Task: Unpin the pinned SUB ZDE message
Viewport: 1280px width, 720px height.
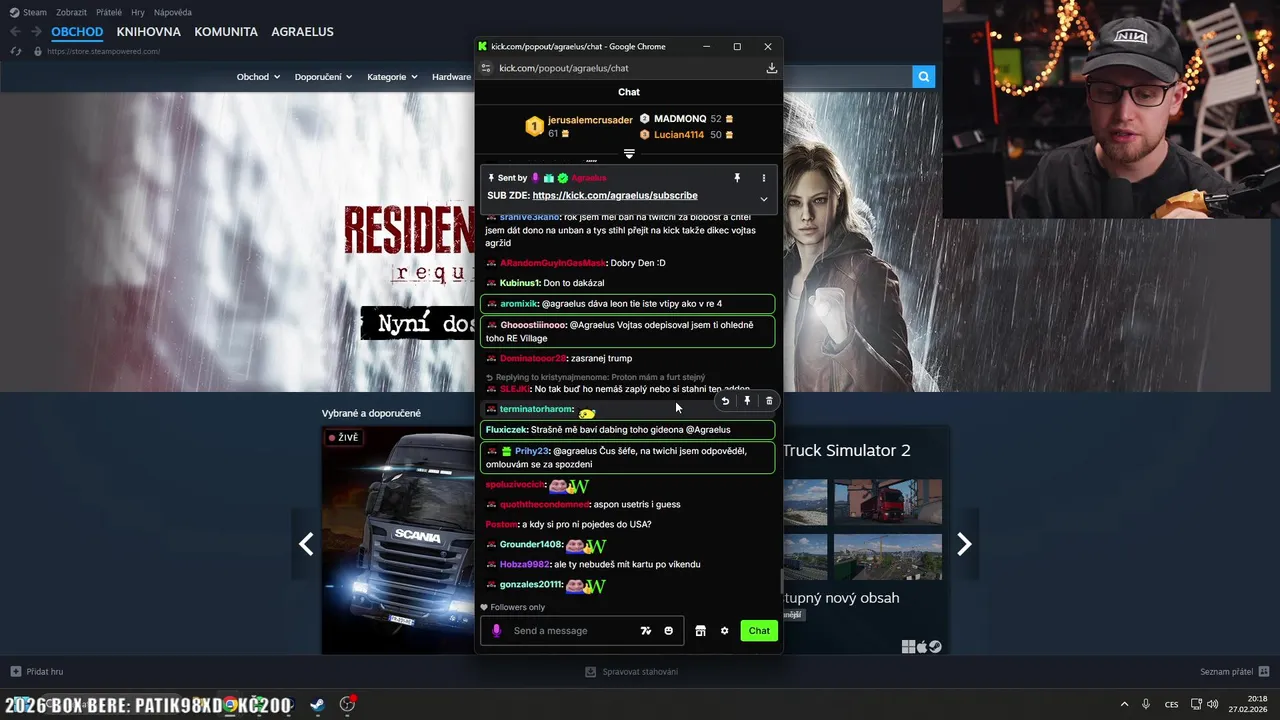Action: point(737,178)
